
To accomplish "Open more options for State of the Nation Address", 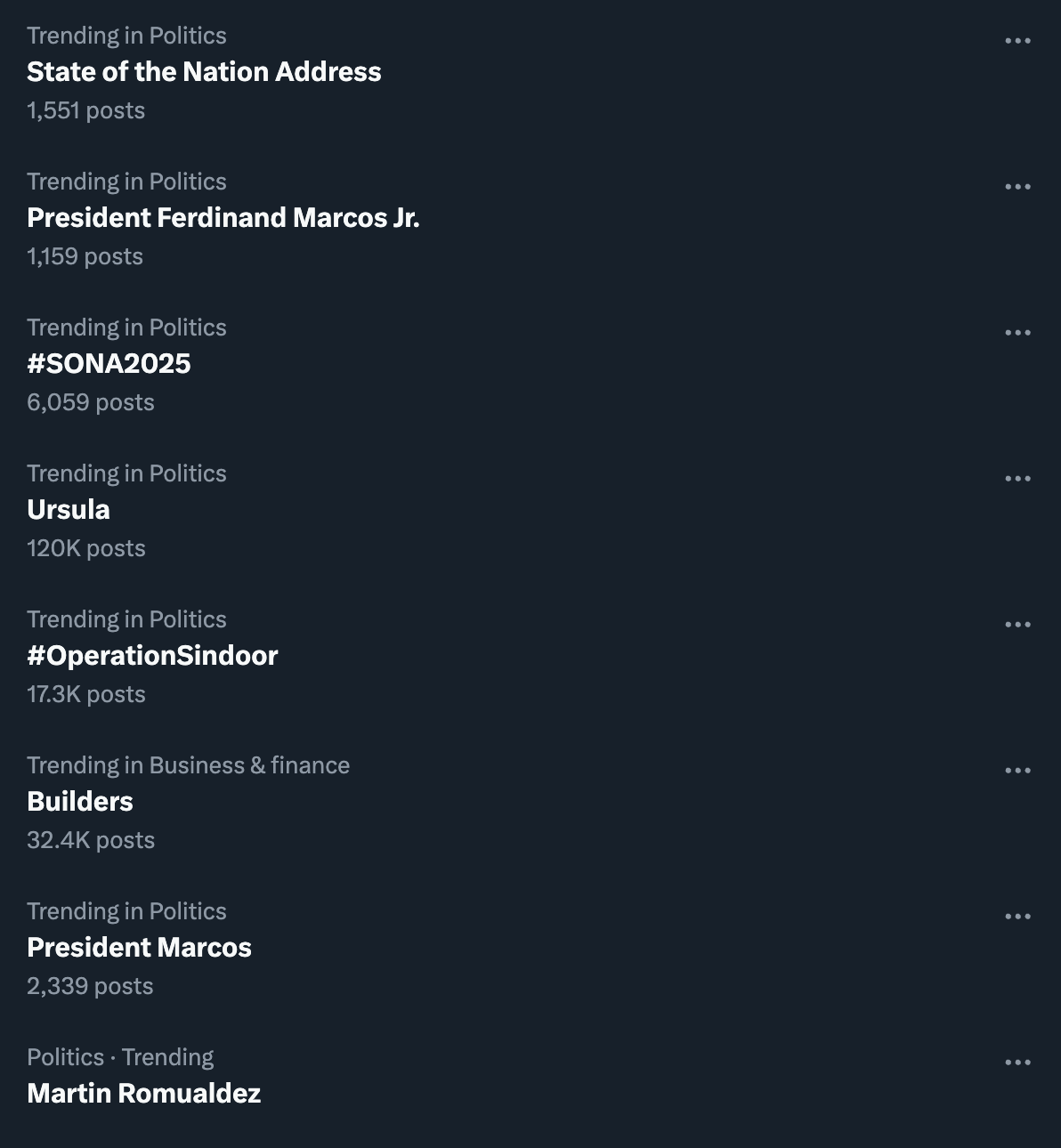I will coord(1017,41).
